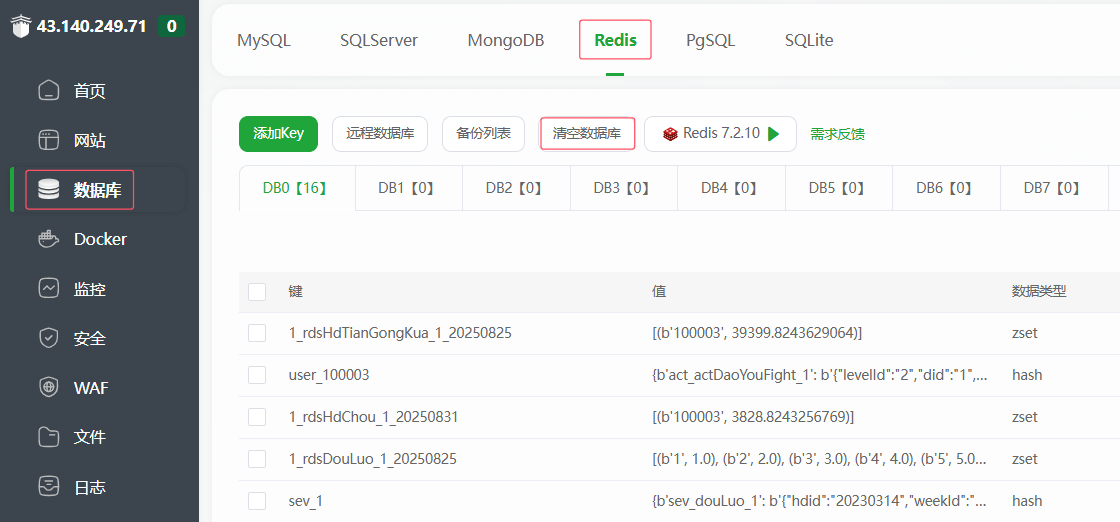Select the sev_1 row checkbox
Screen dimensions: 1120x522
(257, 501)
